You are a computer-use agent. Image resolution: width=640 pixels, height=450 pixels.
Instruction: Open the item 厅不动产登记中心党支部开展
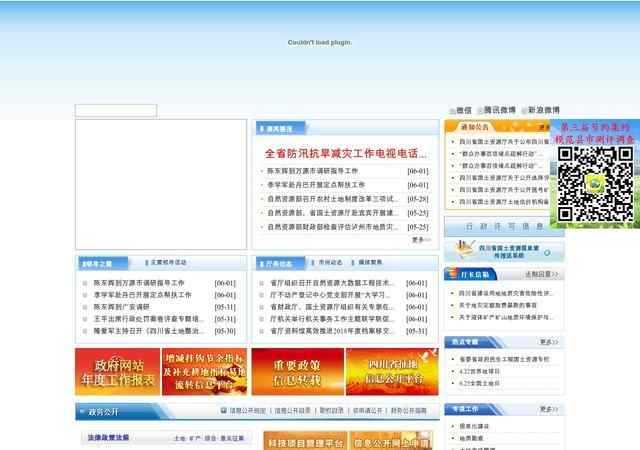pos(330,295)
